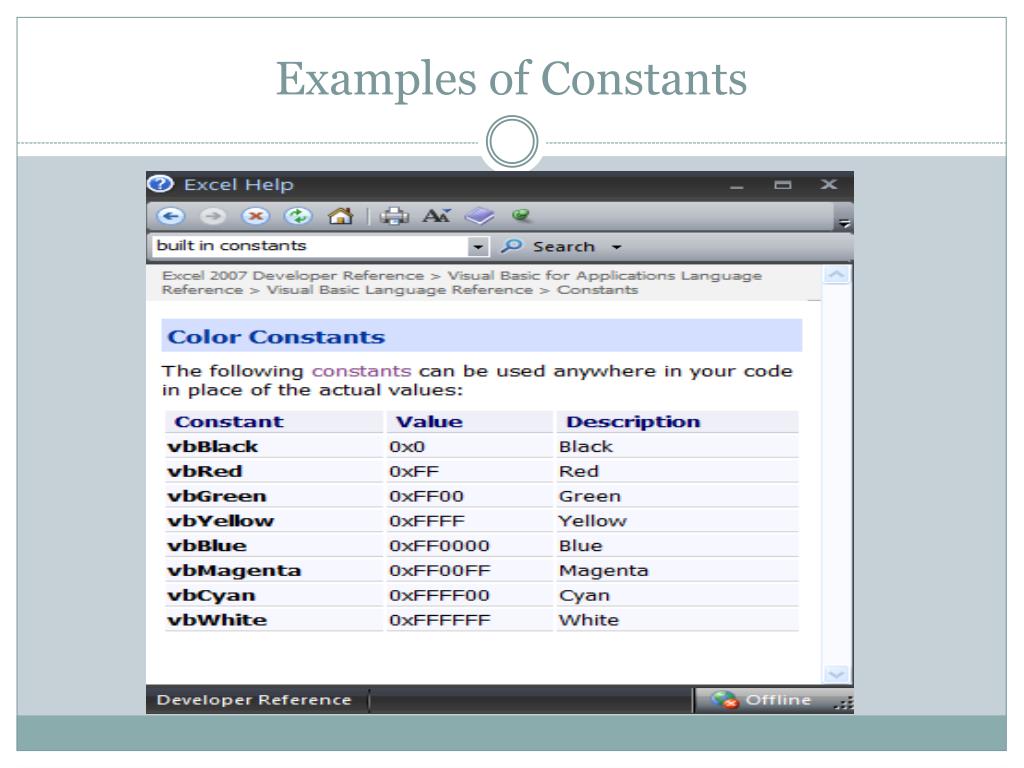Click the scrollbar up arrow
This screenshot has width=1024, height=768.
tap(837, 274)
